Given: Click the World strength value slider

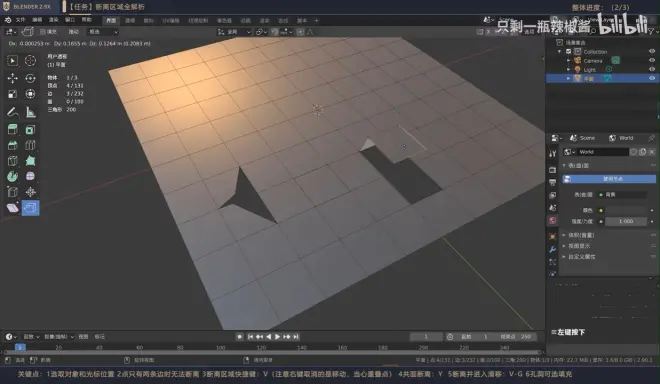Looking at the screenshot, I should [x=626, y=221].
